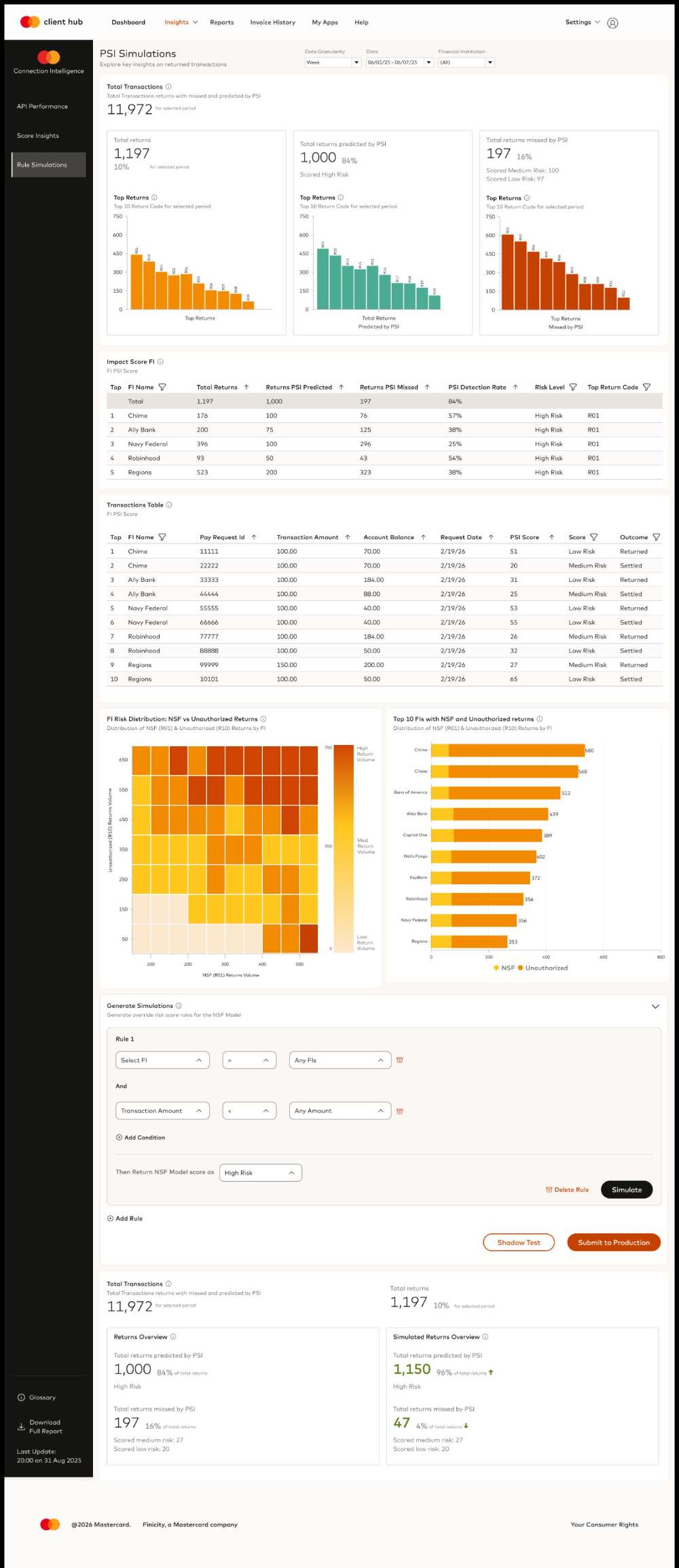Screen dimensions: 679x1568
Task: Click the NSF legend swatch
Action: coord(496,968)
